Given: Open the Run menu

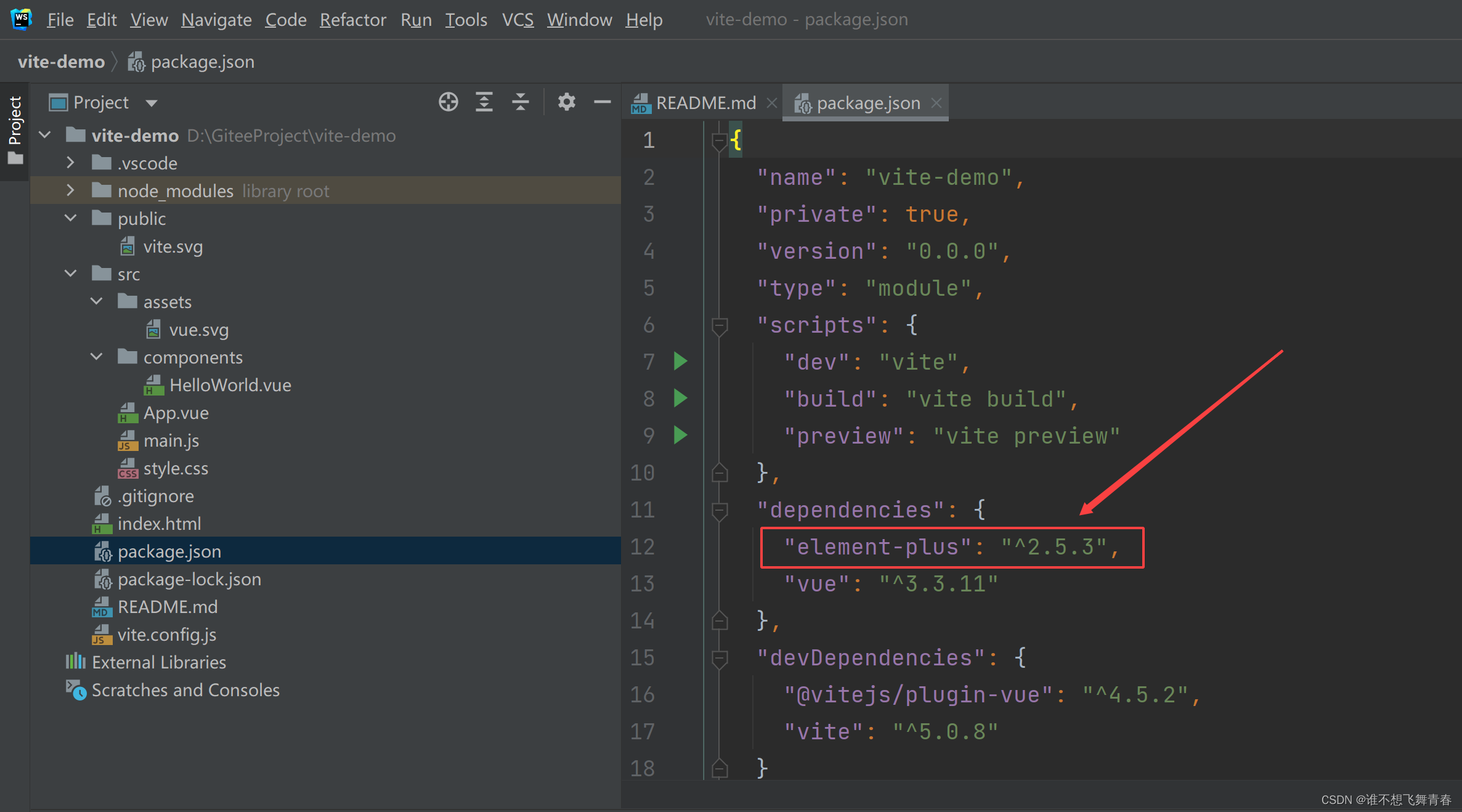Looking at the screenshot, I should [x=416, y=20].
